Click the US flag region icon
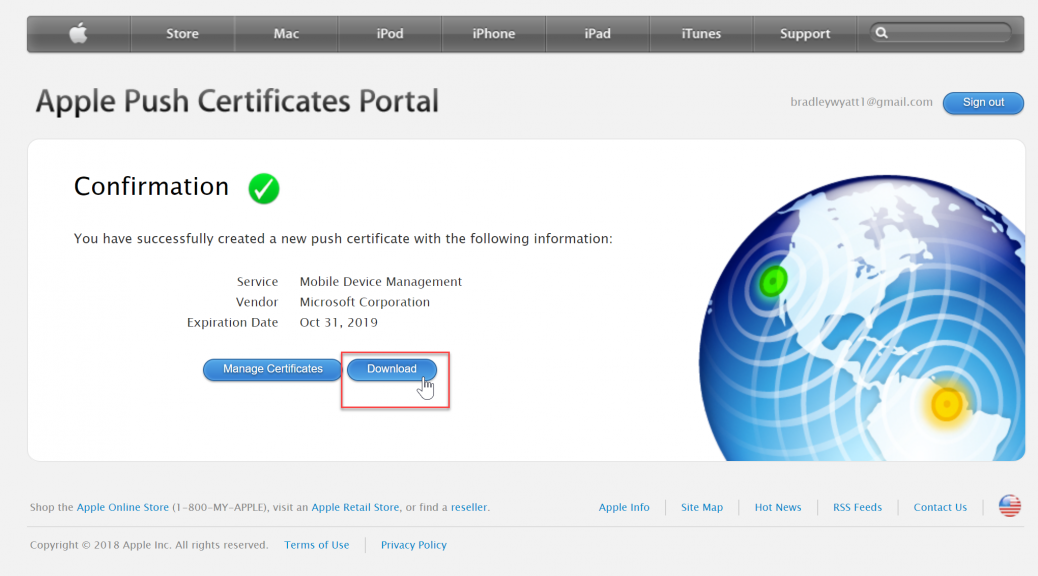 point(1010,506)
